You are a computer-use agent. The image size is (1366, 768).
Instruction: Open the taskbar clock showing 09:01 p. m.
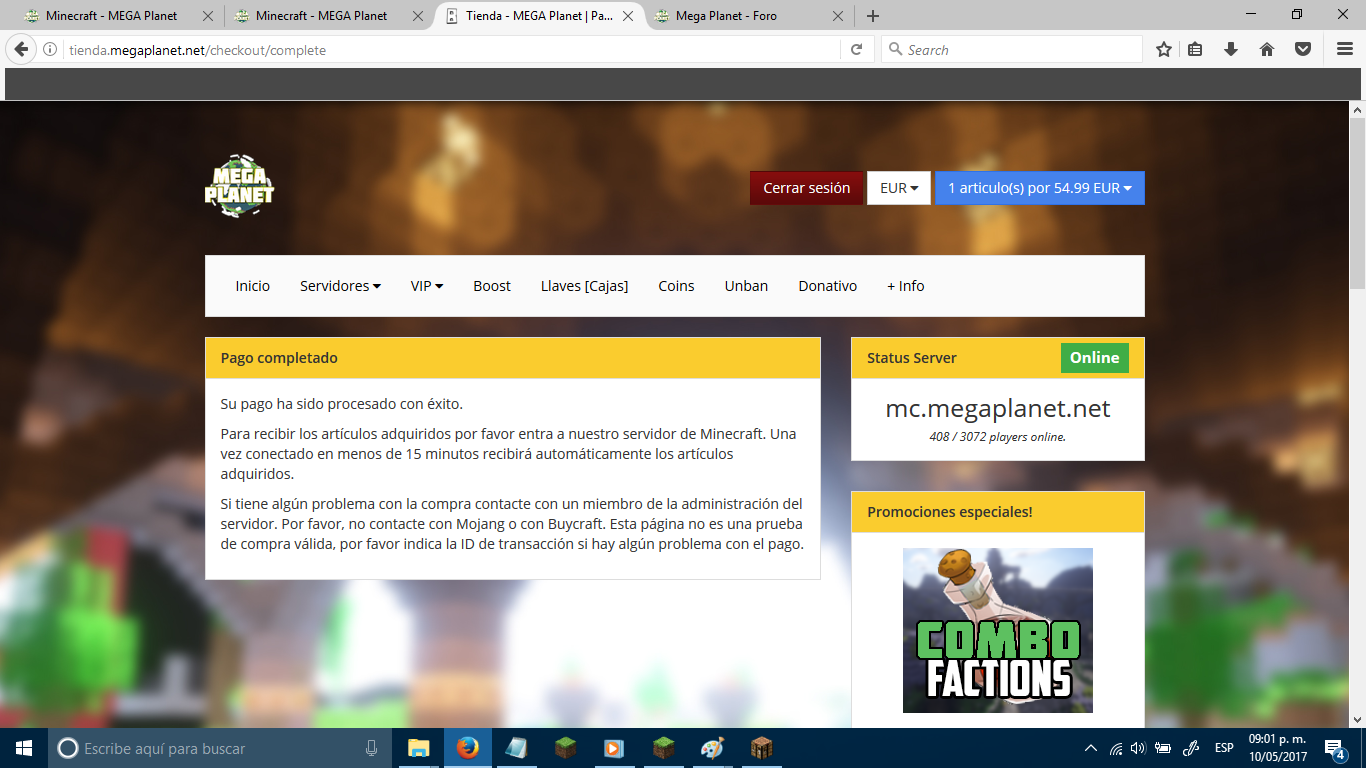coord(1278,748)
